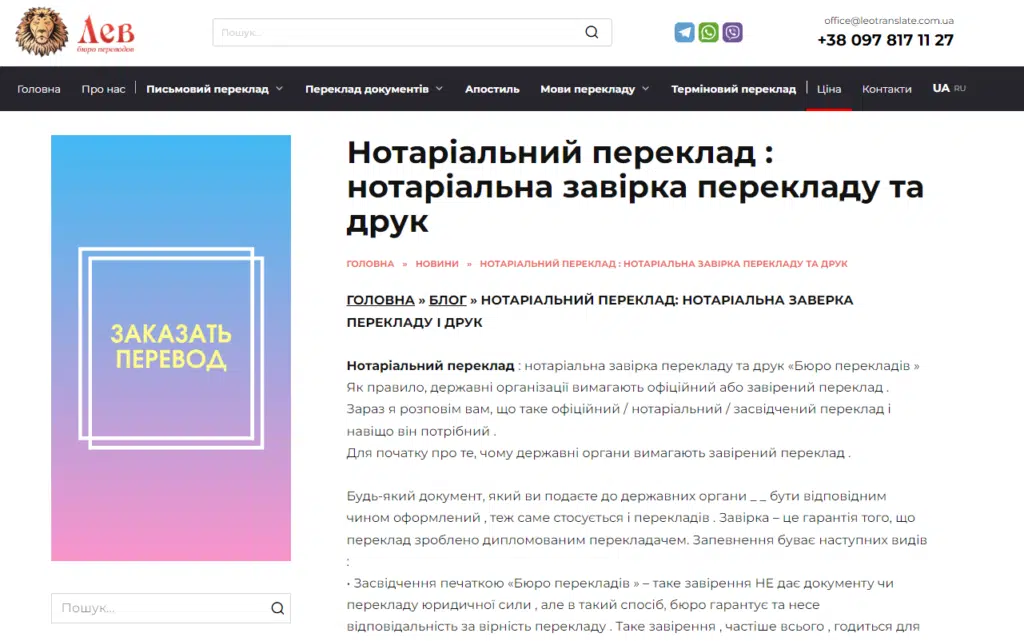Viewport: 1024px width, 641px height.
Task: Open the WhatsApp messenger icon
Action: [x=709, y=32]
